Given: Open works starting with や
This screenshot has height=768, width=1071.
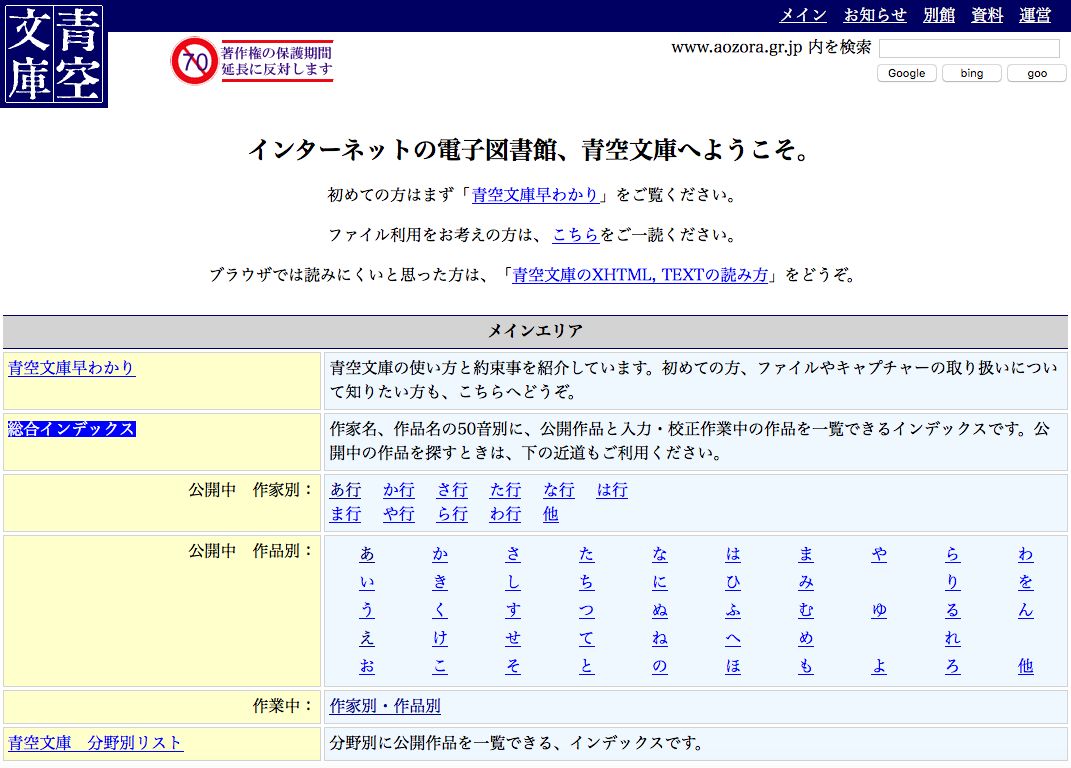Looking at the screenshot, I should 879,554.
